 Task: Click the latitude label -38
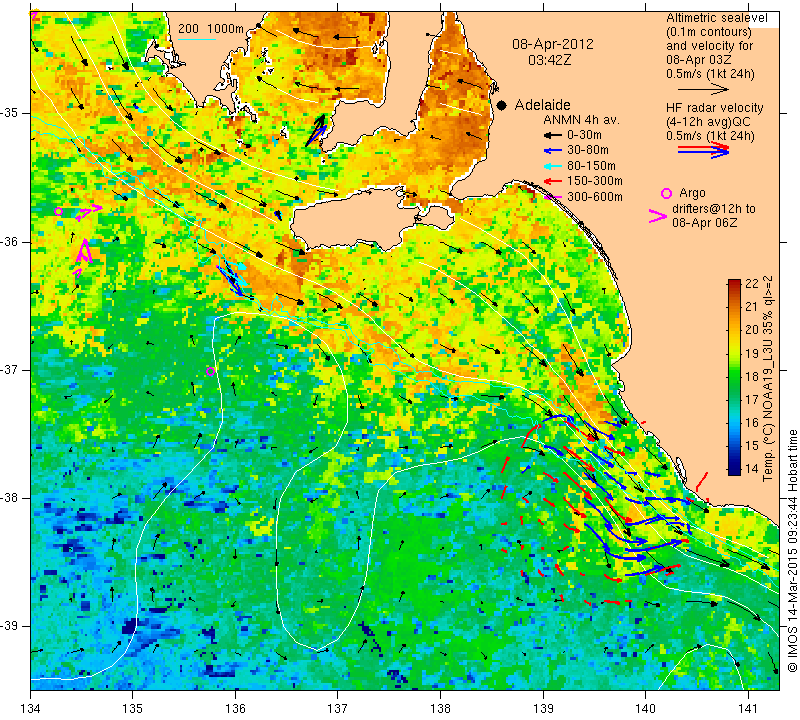pos(11,498)
